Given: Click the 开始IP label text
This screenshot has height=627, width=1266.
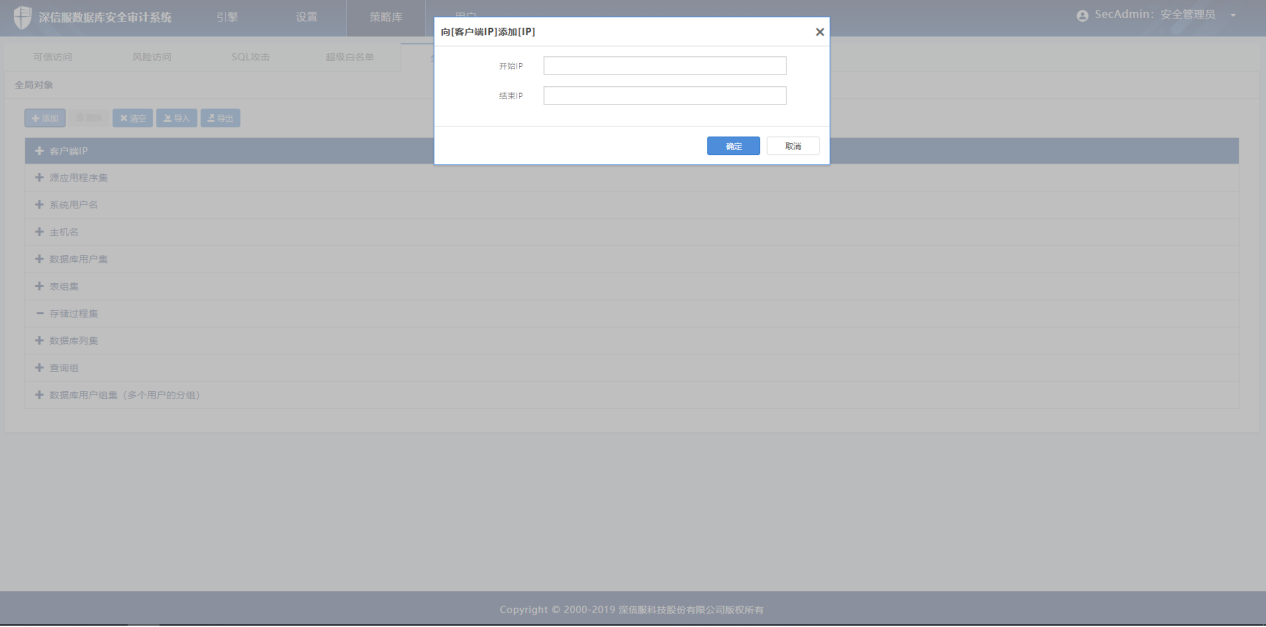Looking at the screenshot, I should [511, 66].
